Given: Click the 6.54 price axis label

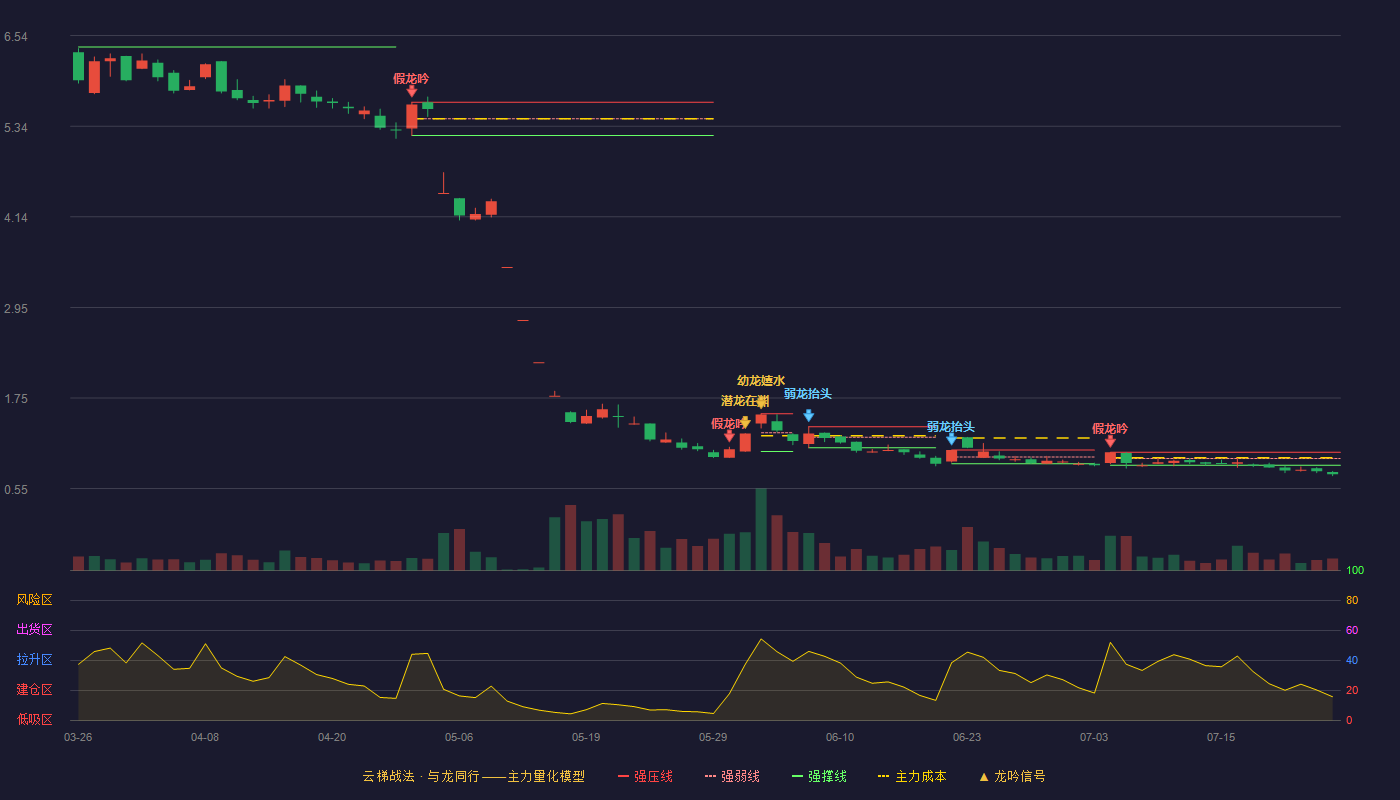Looking at the screenshot, I should pyautogui.click(x=16, y=37).
